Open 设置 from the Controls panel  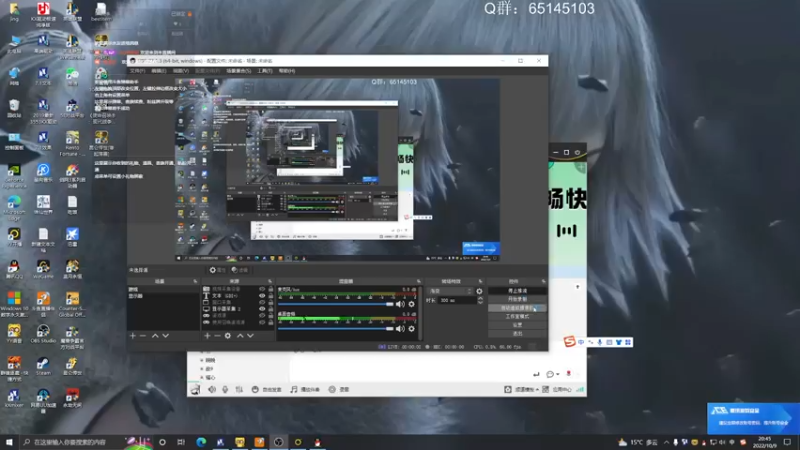pos(517,325)
